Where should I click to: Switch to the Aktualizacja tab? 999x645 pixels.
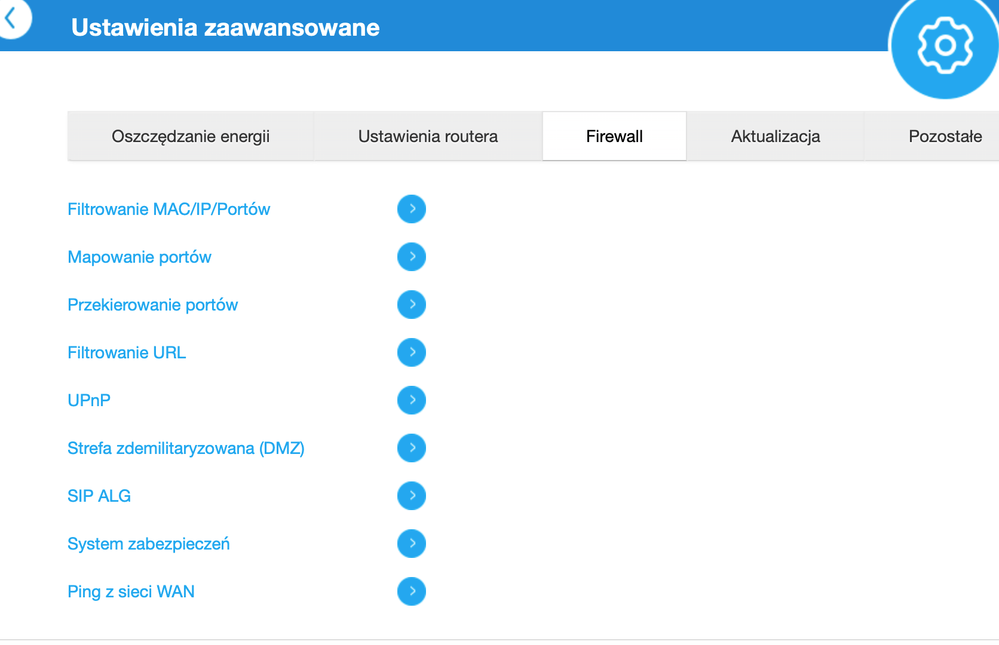click(x=775, y=136)
